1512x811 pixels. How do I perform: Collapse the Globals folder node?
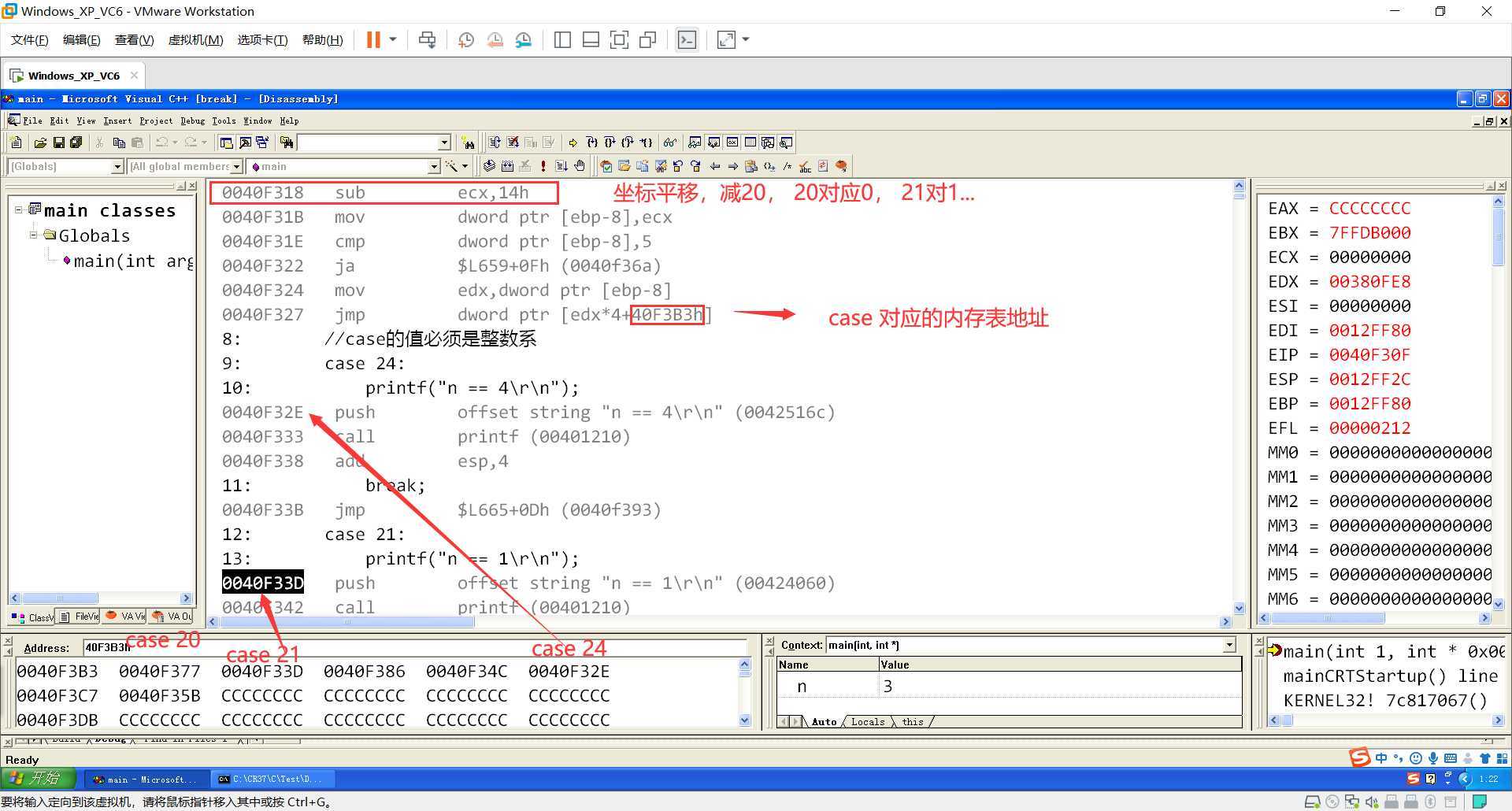point(34,235)
